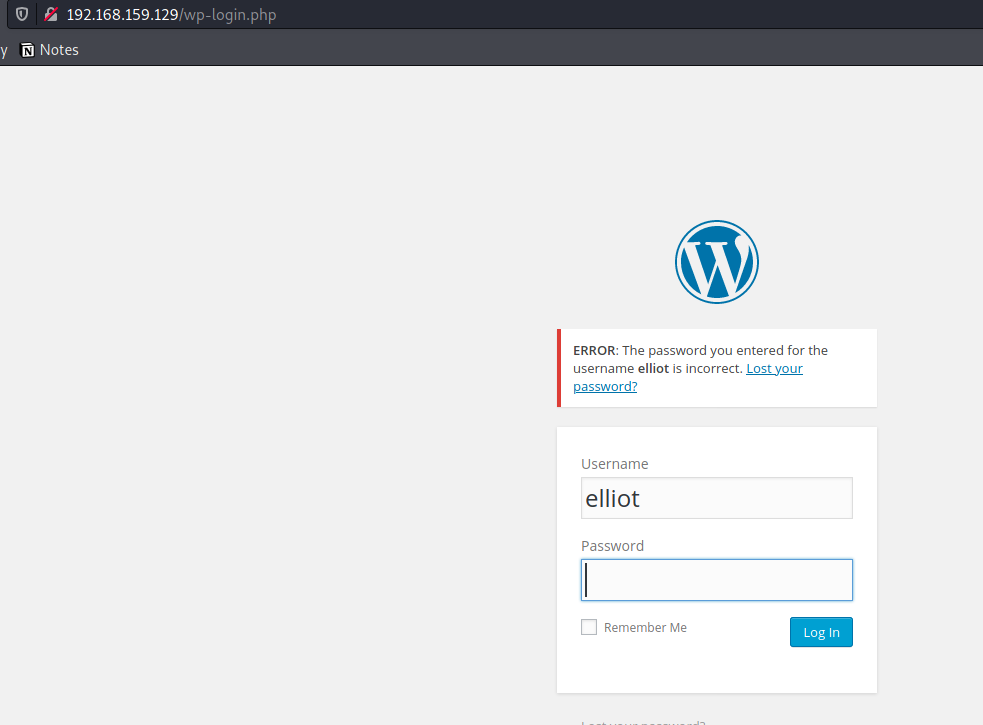This screenshot has width=983, height=725.
Task: Click the 'Remember Me' label text
Action: coord(645,628)
